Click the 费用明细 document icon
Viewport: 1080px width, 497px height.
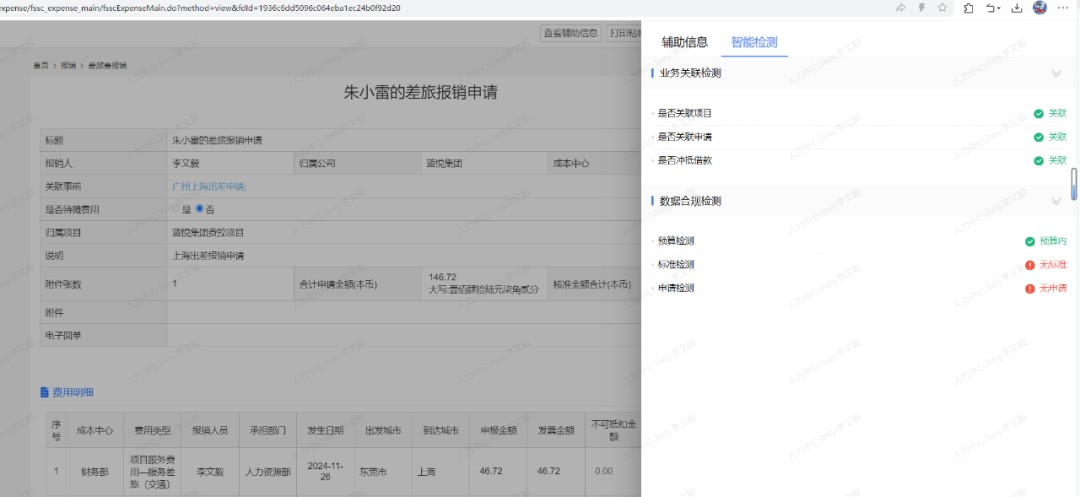pos(45,392)
